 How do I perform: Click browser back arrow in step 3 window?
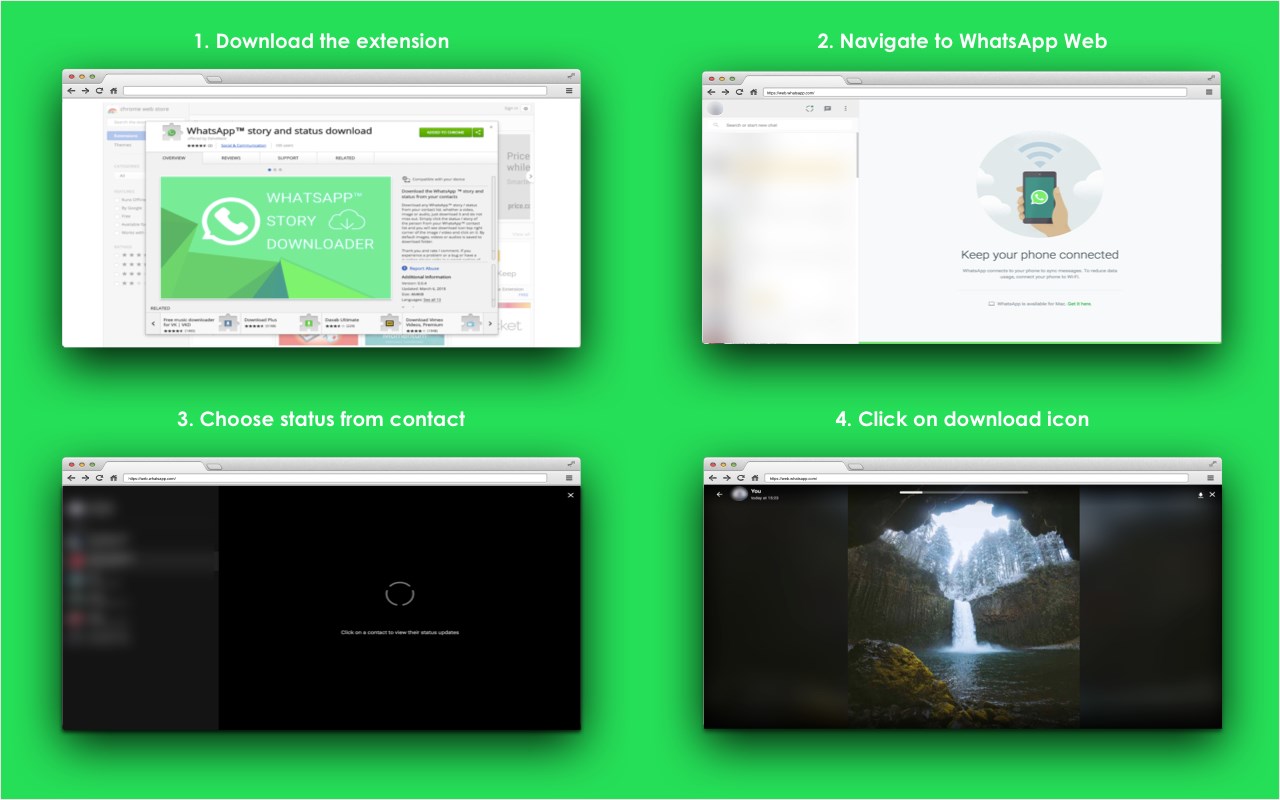point(71,478)
